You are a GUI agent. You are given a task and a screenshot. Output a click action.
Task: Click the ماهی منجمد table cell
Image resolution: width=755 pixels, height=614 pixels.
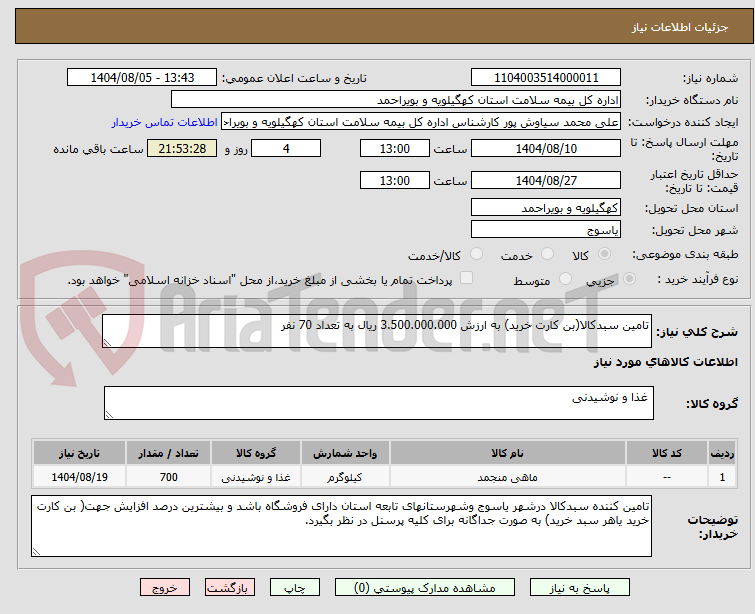pyautogui.click(x=508, y=477)
